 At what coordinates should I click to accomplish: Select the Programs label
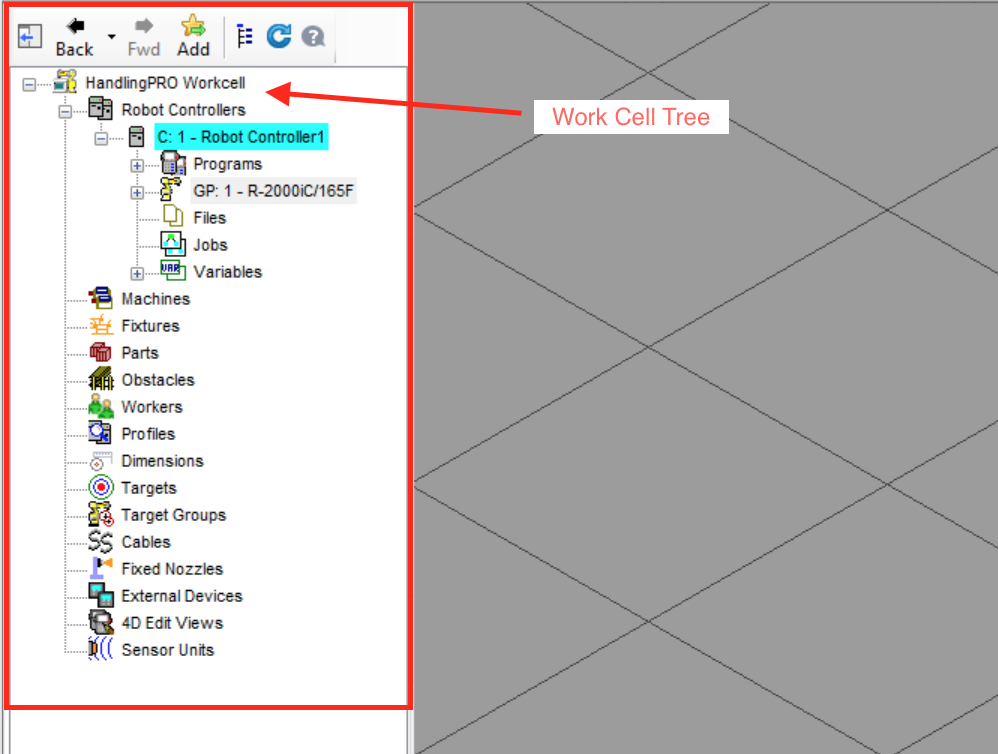[x=228, y=164]
